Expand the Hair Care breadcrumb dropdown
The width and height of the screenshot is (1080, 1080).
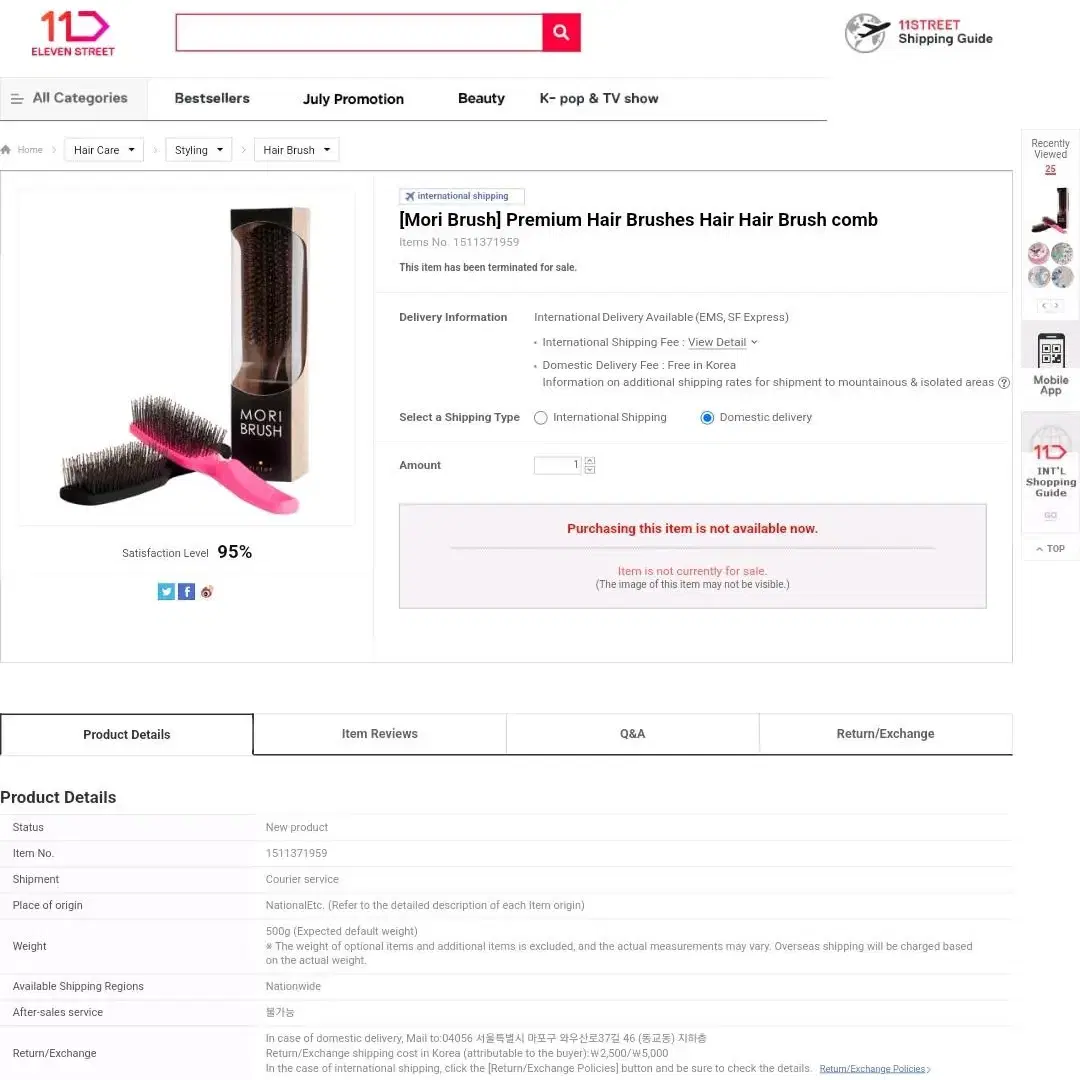(x=104, y=149)
